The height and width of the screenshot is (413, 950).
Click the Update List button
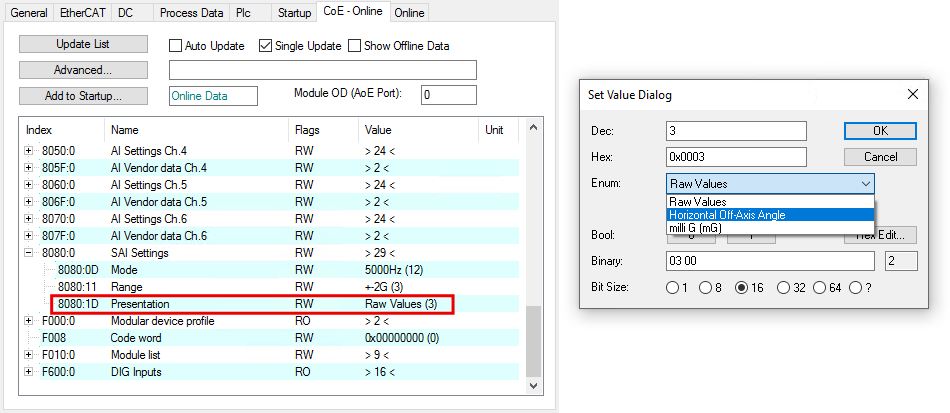pyautogui.click(x=83, y=44)
